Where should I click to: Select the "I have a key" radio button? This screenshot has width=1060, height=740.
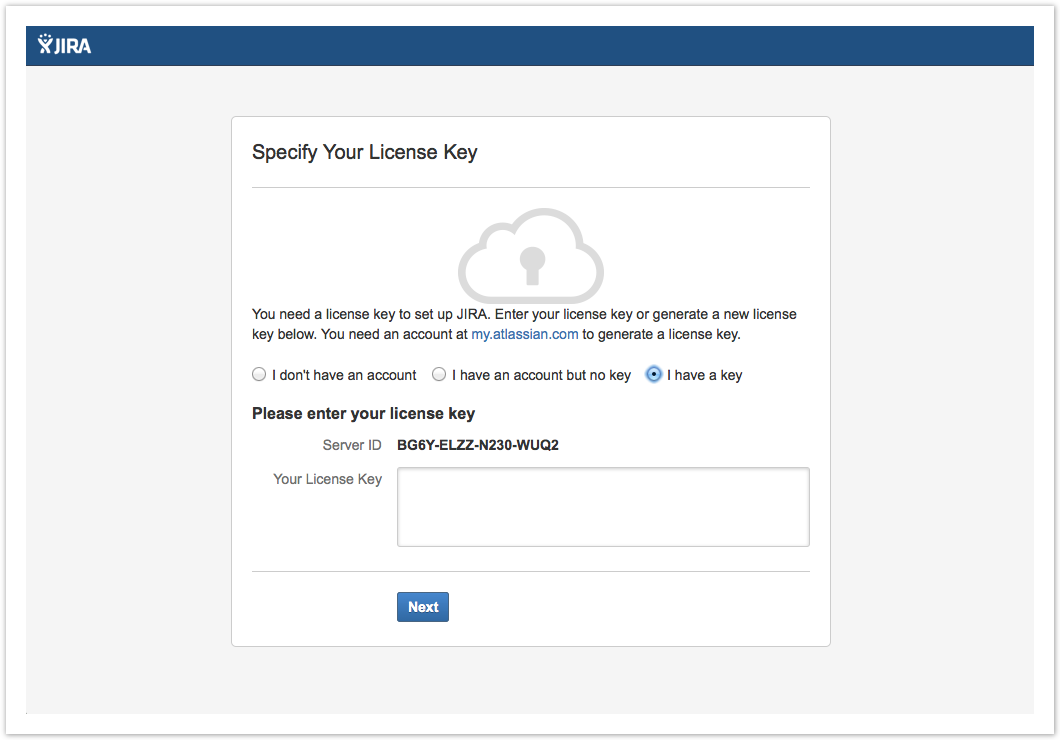654,375
